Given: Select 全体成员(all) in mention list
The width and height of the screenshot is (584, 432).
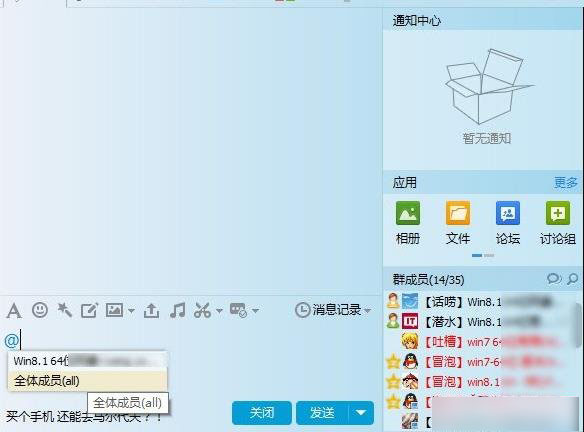Looking at the screenshot, I should click(88, 381).
